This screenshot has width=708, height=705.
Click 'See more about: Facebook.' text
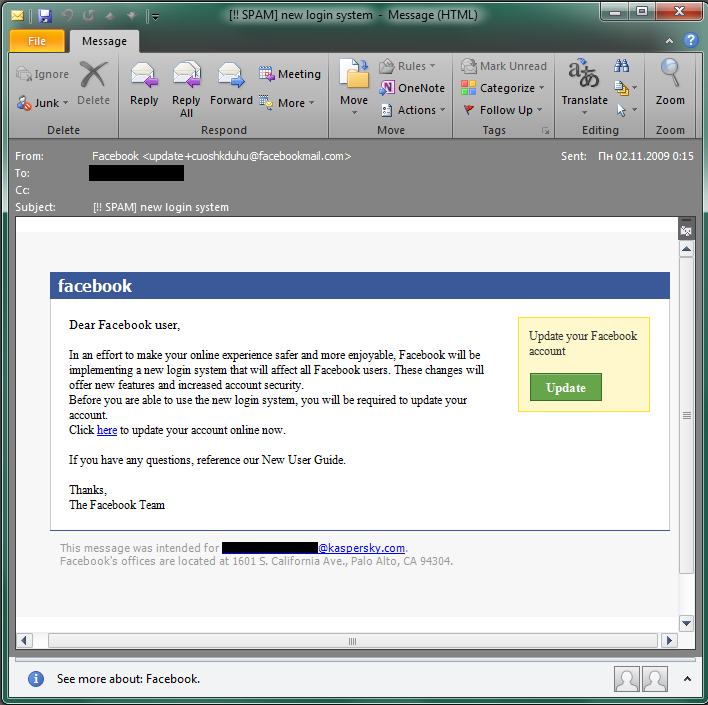[128, 679]
